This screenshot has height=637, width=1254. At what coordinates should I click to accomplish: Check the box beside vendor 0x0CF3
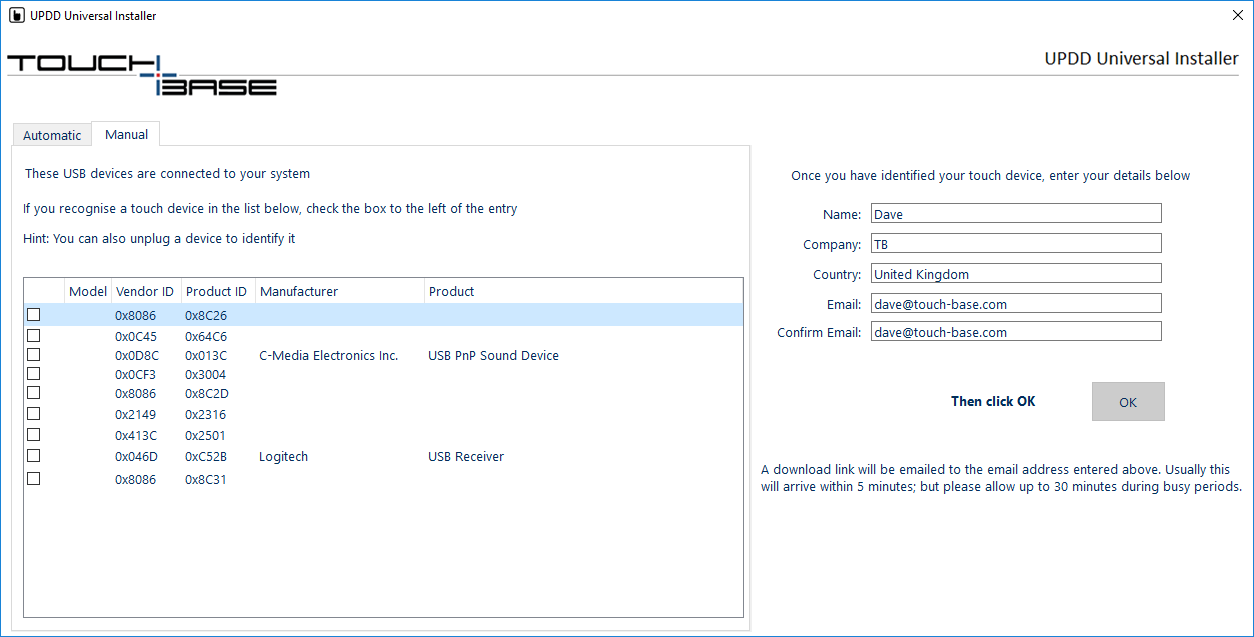(x=33, y=373)
